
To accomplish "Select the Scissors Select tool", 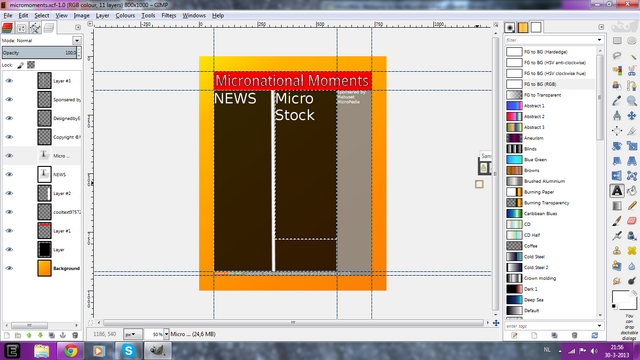I will point(632,71).
